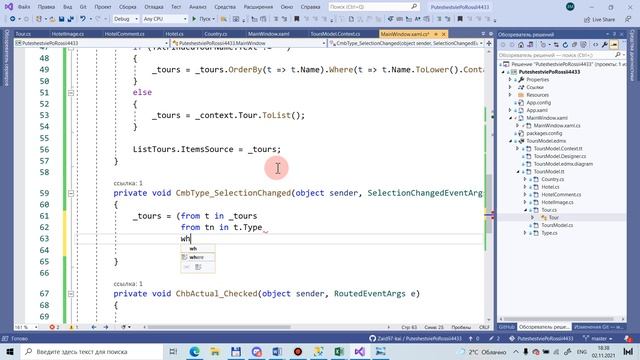Switch to the ToursModel.Context.cs tab
Image resolution: width=640 pixels, height=360 pixels.
click(335, 34)
